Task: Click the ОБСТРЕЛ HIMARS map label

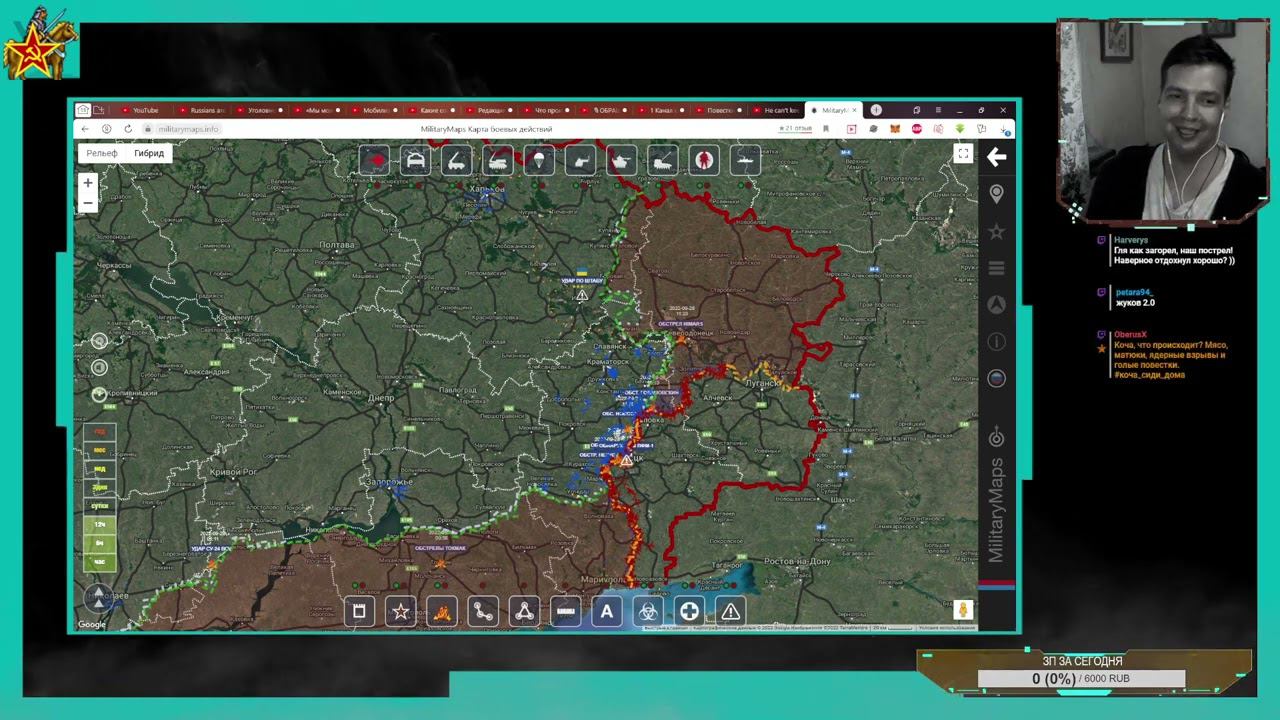Action: (x=680, y=324)
